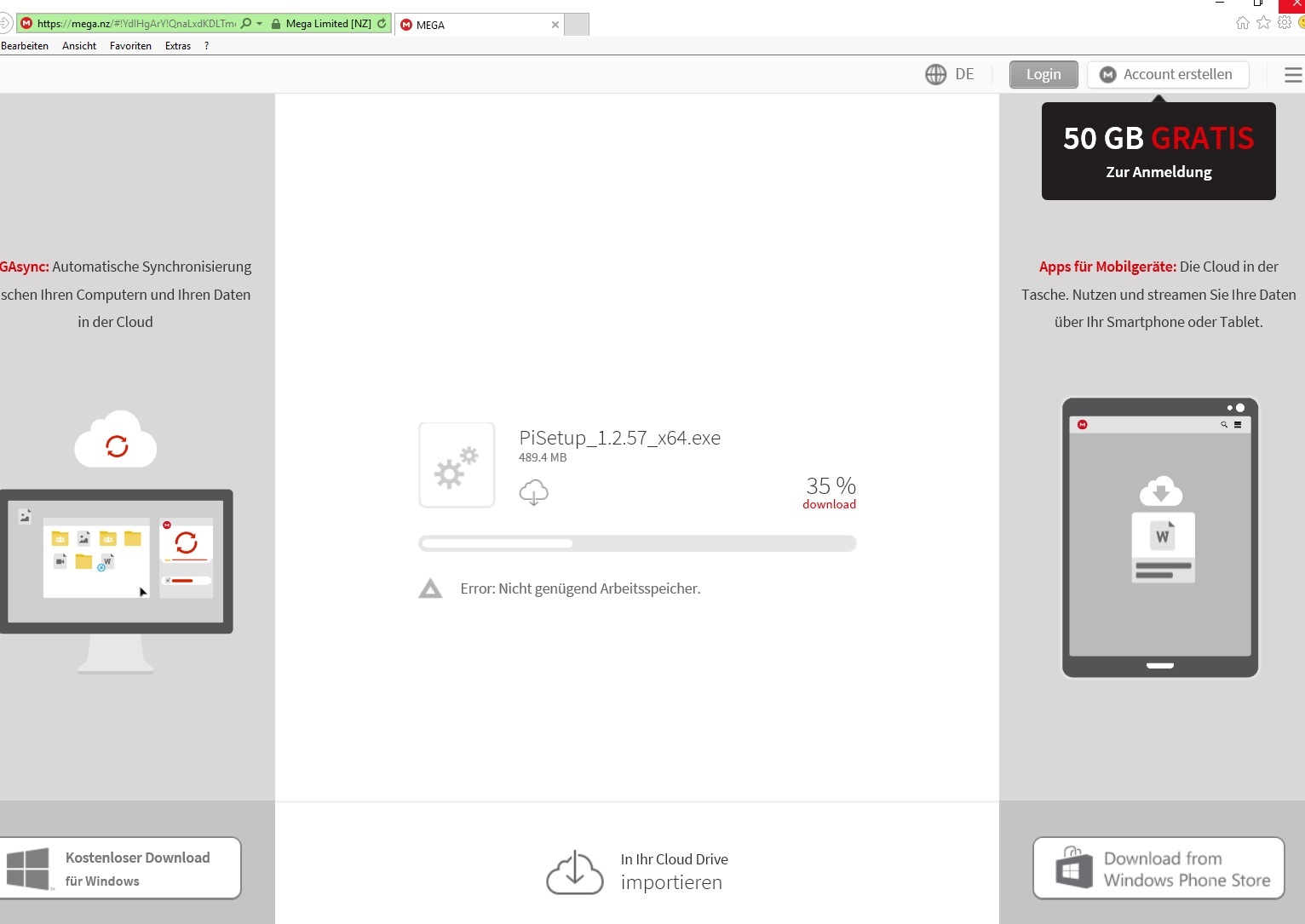The height and width of the screenshot is (924, 1305).
Task: Click the Apps für Mobilgeräte heading
Action: 1107,267
